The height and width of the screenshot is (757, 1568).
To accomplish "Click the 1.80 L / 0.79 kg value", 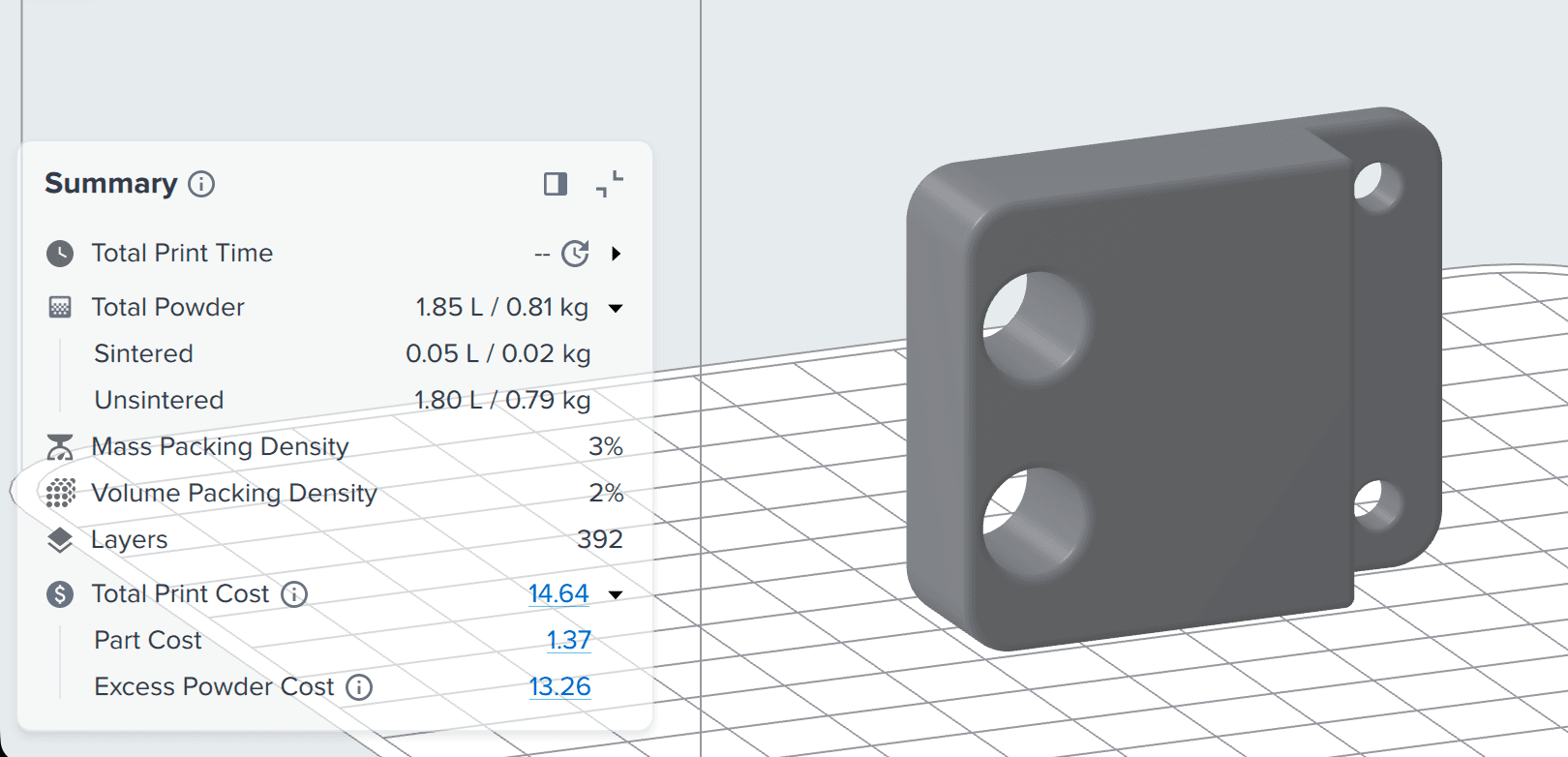I will pos(501,400).
